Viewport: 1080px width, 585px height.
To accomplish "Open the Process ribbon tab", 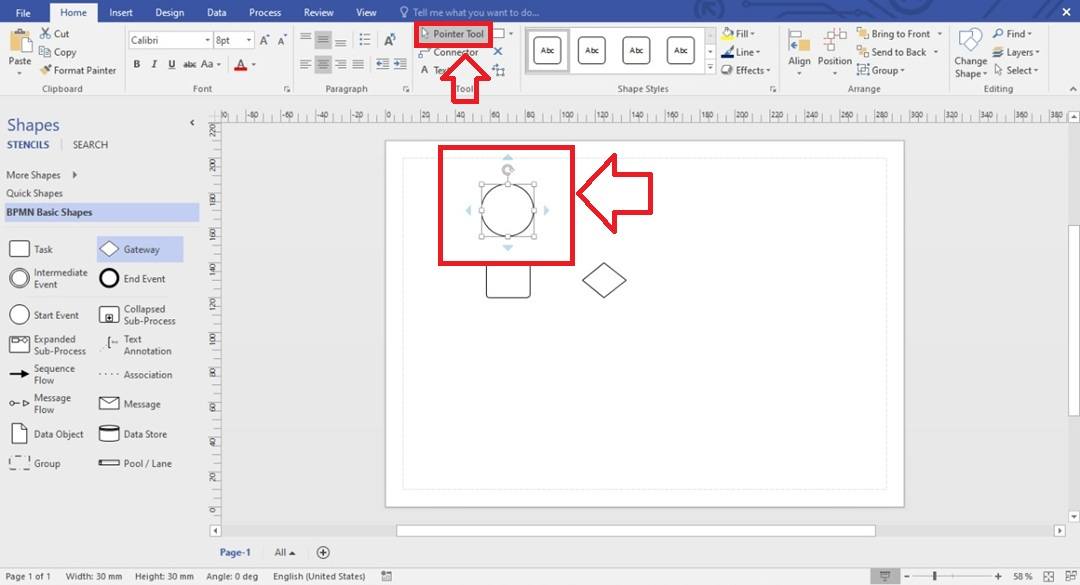I will 264,12.
